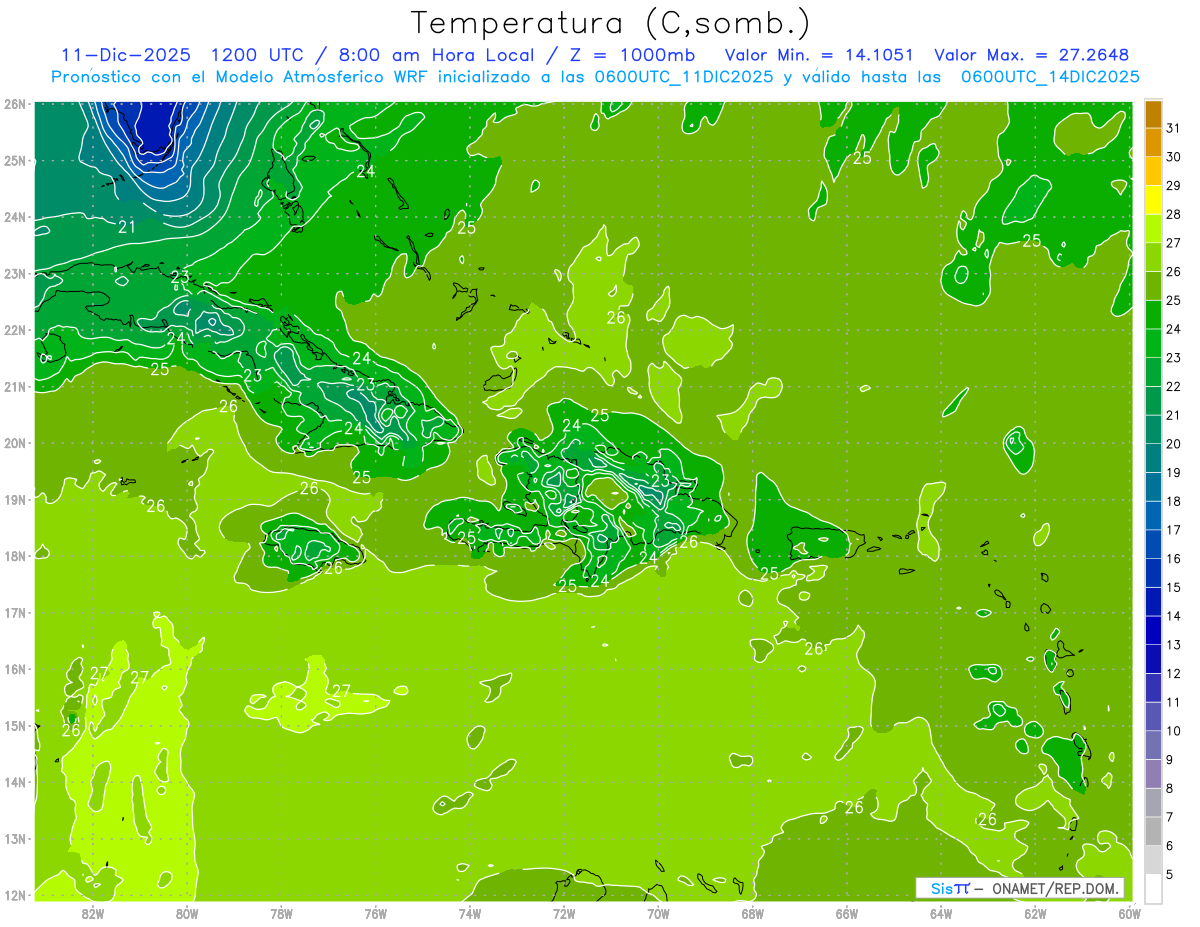Click the "15N" latitude axis label

16,725
